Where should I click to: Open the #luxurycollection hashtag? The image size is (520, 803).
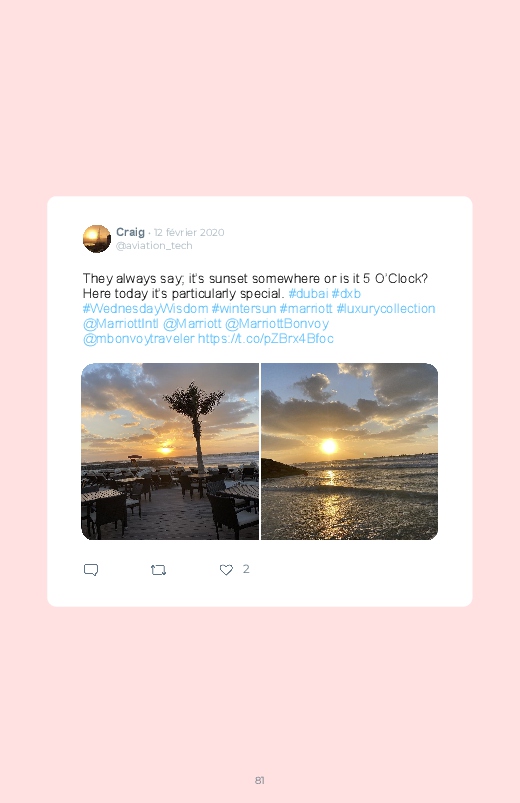click(386, 309)
